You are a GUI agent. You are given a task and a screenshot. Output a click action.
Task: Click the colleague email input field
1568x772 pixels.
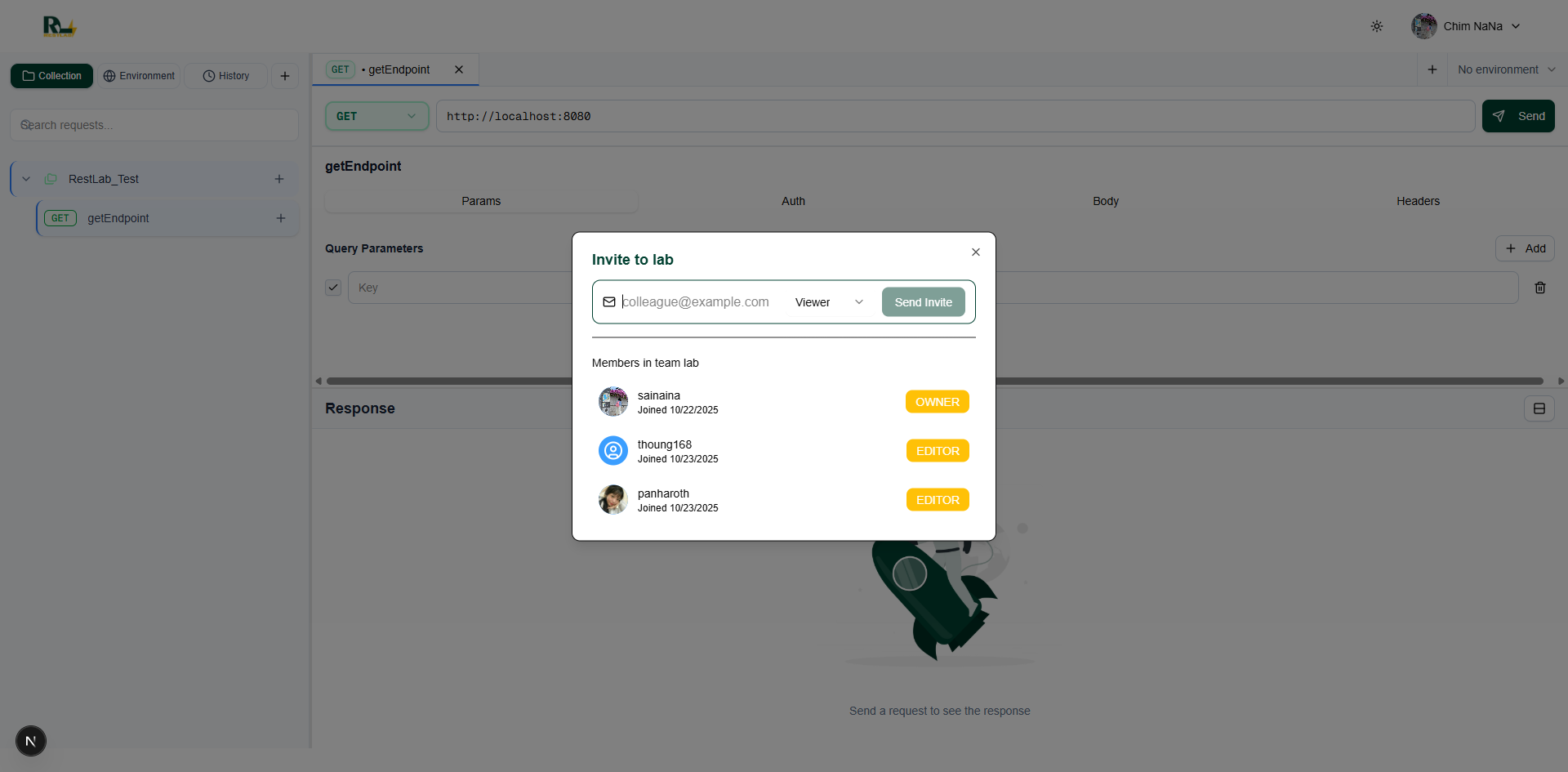coord(699,302)
